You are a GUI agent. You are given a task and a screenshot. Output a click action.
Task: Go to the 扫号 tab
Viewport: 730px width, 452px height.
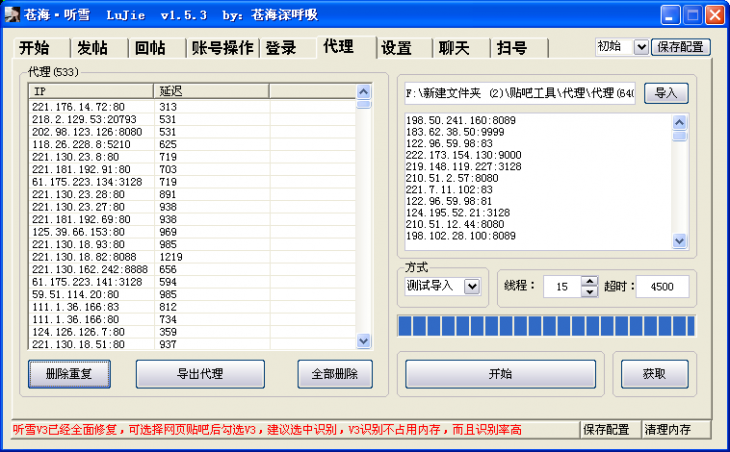(511, 49)
